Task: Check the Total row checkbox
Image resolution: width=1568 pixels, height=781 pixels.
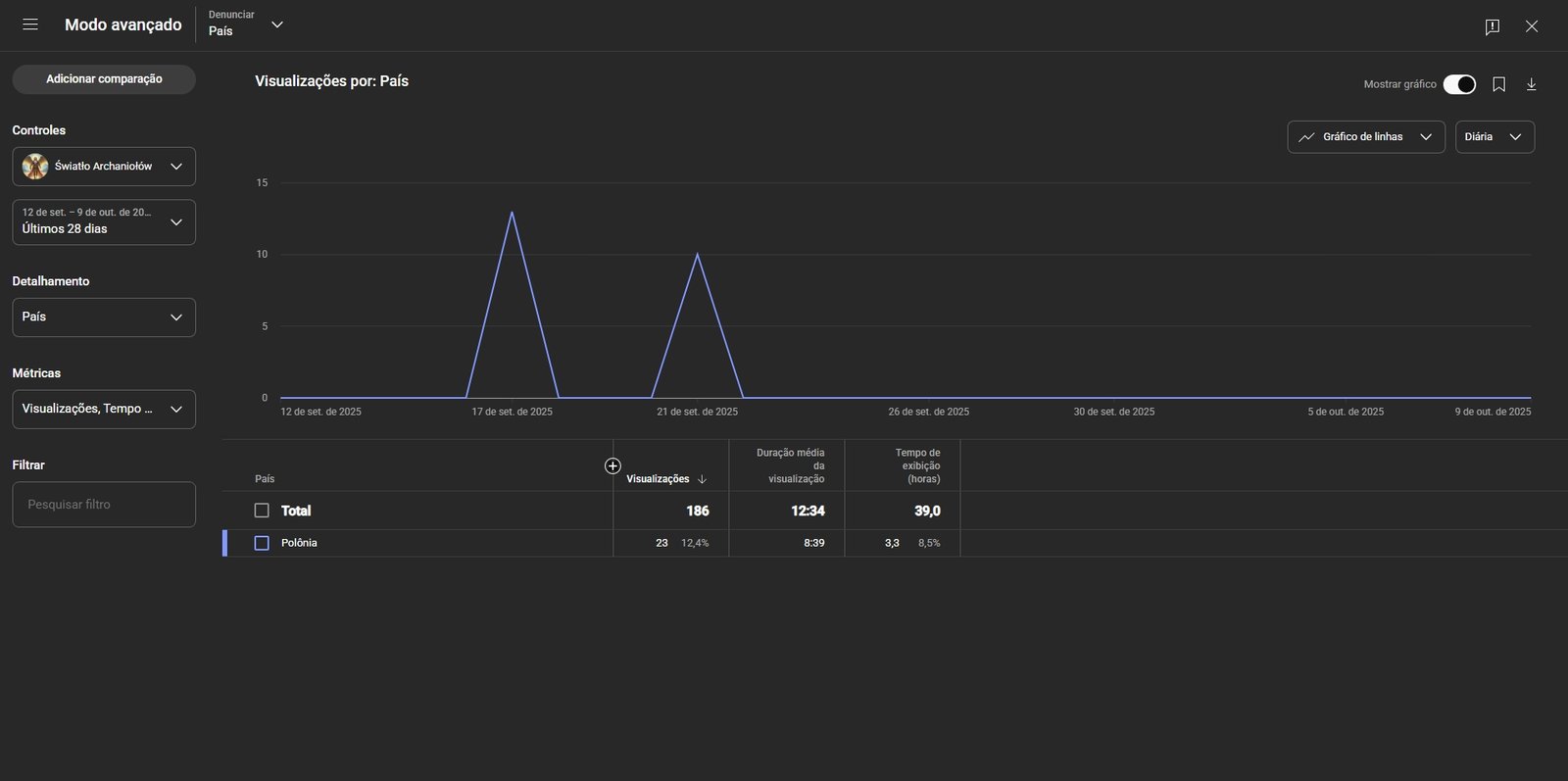Action: pyautogui.click(x=262, y=511)
